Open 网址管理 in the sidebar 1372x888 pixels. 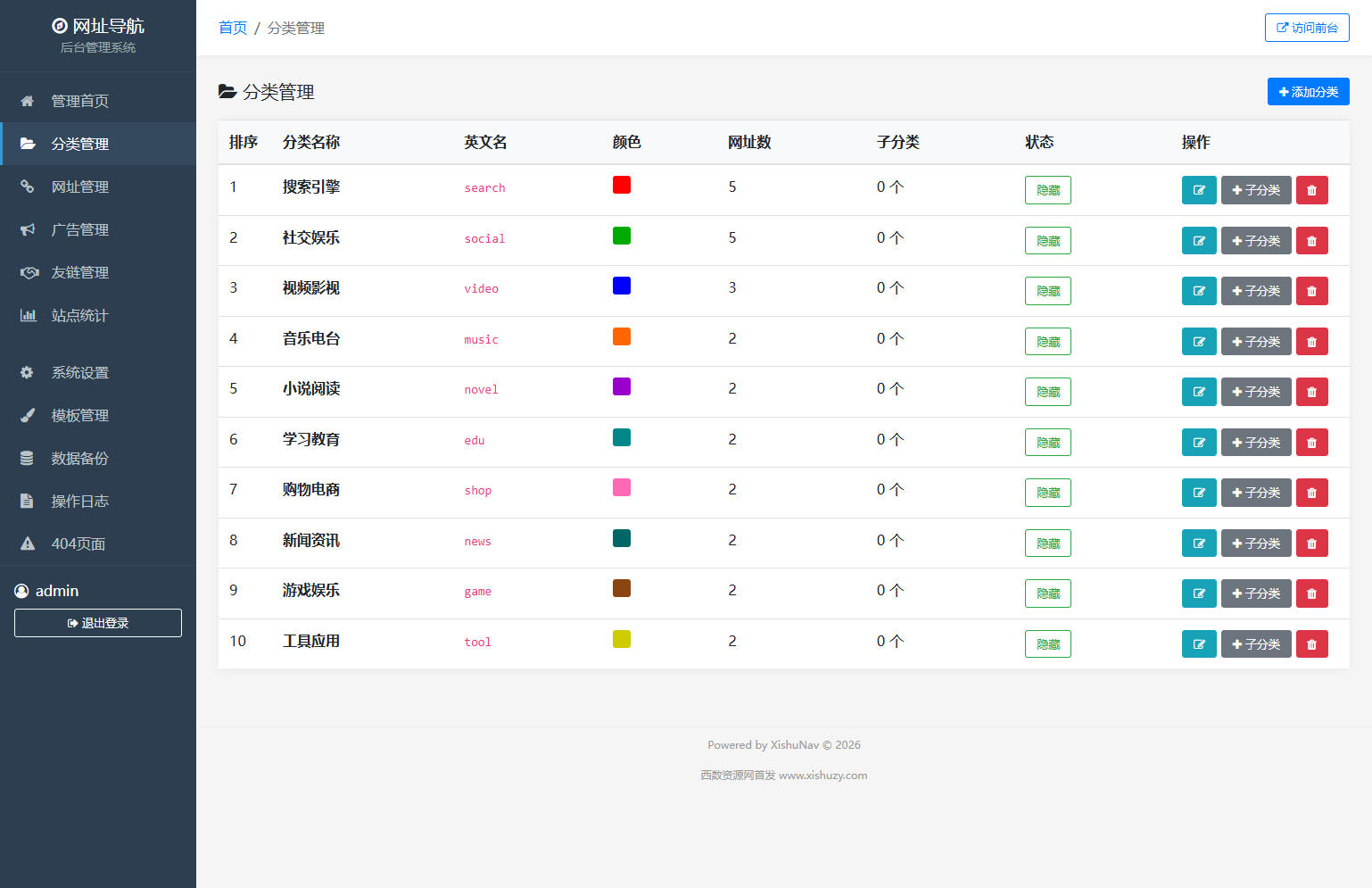(98, 187)
